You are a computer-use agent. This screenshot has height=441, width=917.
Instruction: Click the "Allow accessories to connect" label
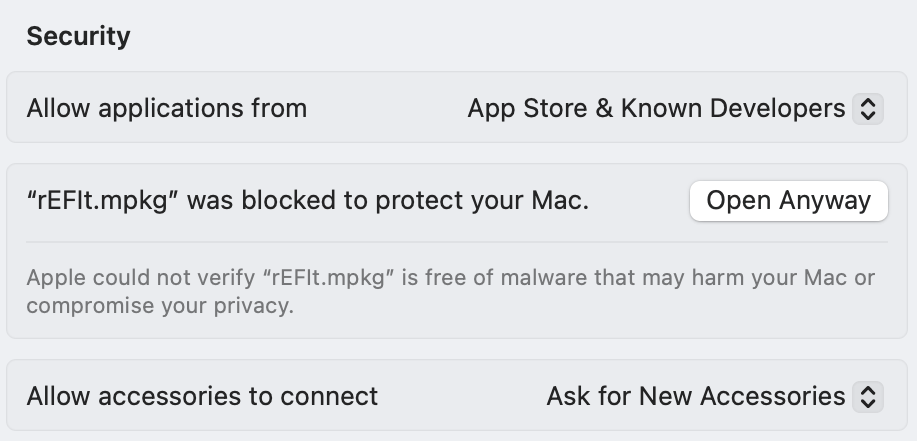(202, 396)
